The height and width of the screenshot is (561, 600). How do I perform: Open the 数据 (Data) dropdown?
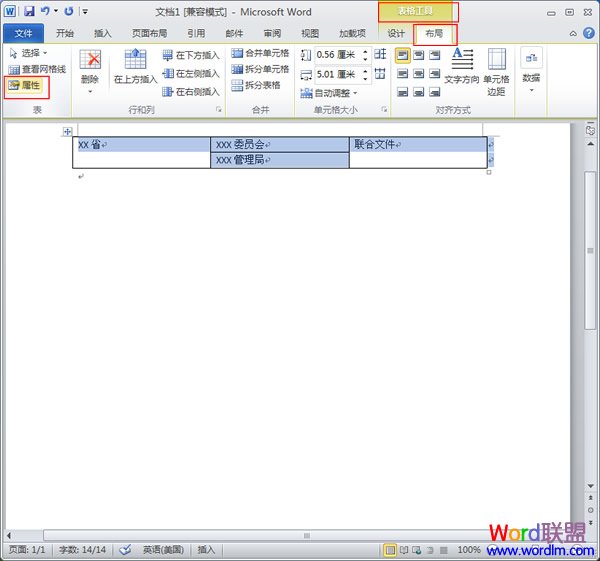[531, 70]
